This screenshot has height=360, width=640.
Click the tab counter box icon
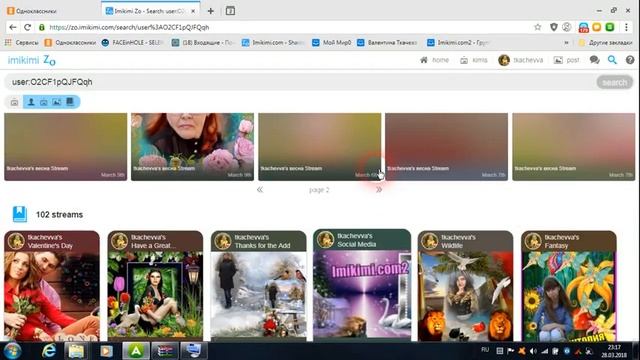point(230,11)
